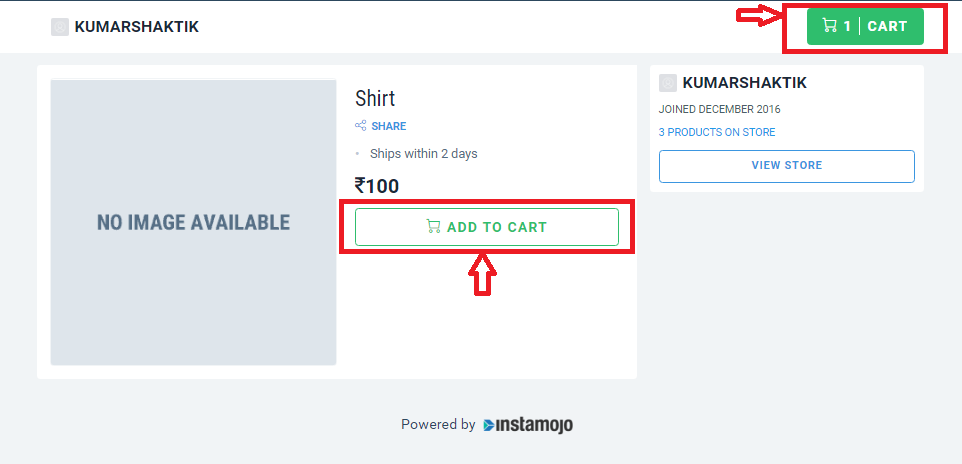The height and width of the screenshot is (464, 962).
Task: Open the KUMARSHAKTIK store name in header
Action: pyautogui.click(x=137, y=27)
